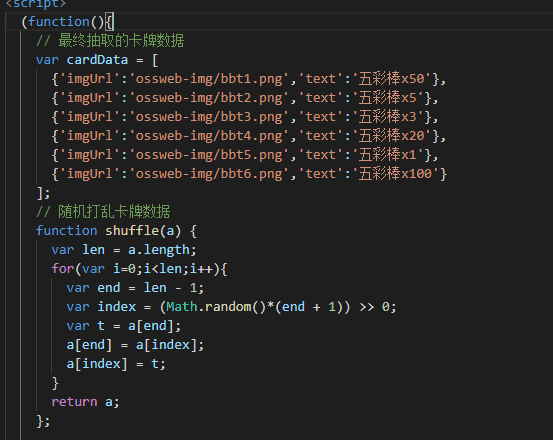Click the comment '最终抽取的卡牌数据'
Image resolution: width=553 pixels, height=440 pixels.
(121, 41)
